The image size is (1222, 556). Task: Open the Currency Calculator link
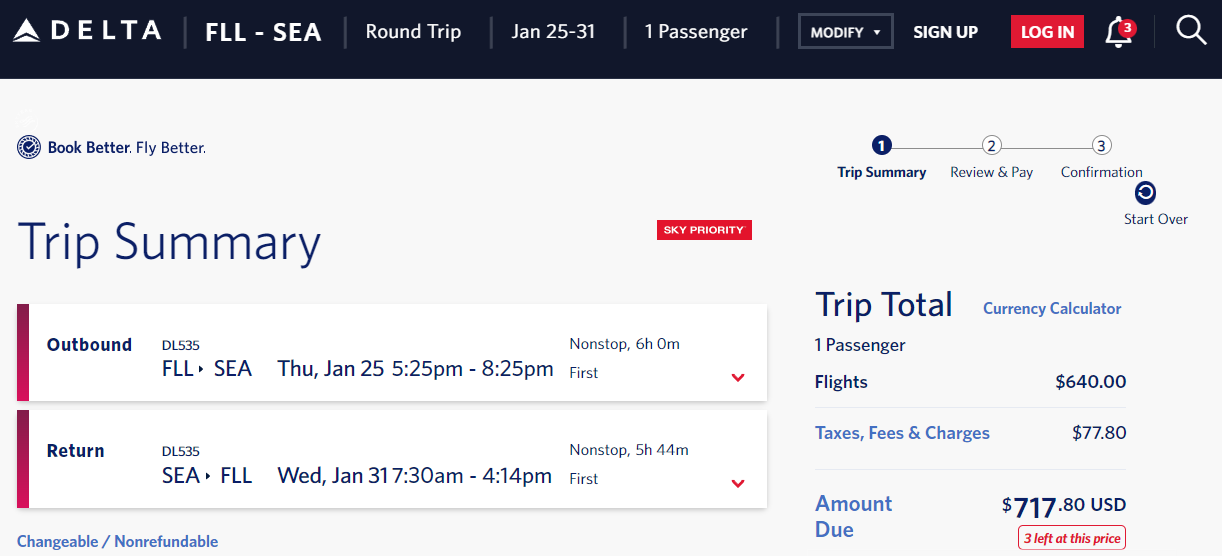tap(1052, 309)
